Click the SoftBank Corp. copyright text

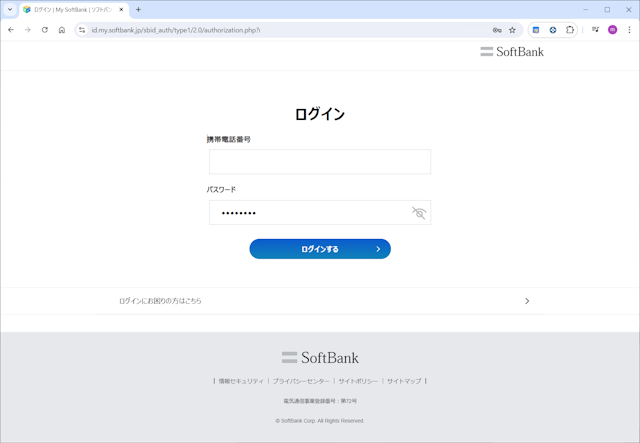320,421
